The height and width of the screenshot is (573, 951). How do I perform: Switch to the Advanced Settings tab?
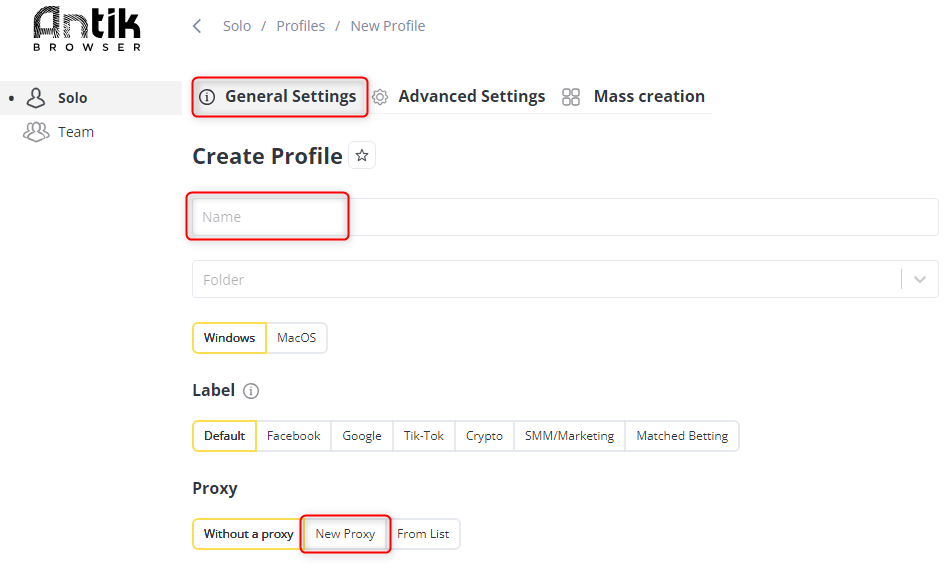[459, 96]
